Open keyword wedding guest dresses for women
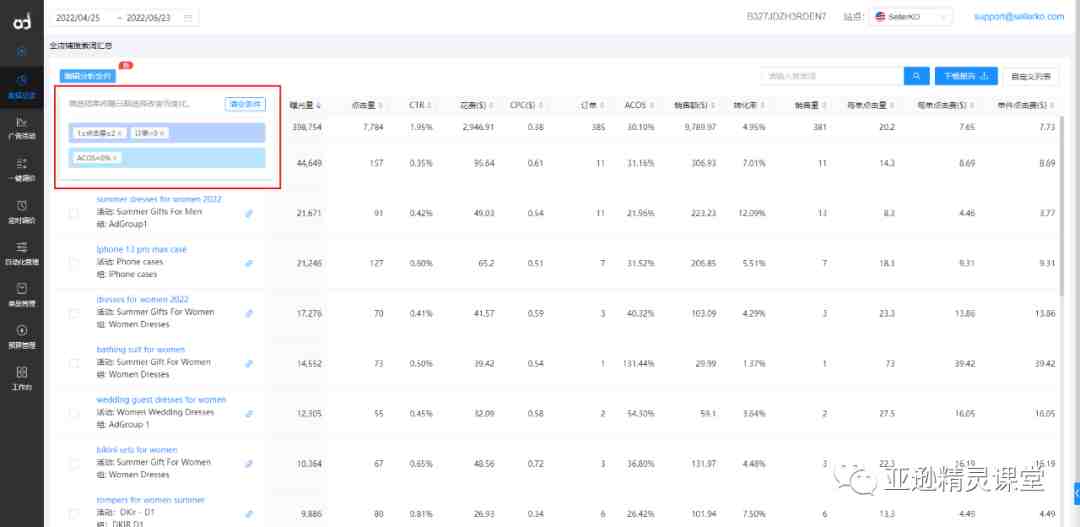 click(x=161, y=400)
